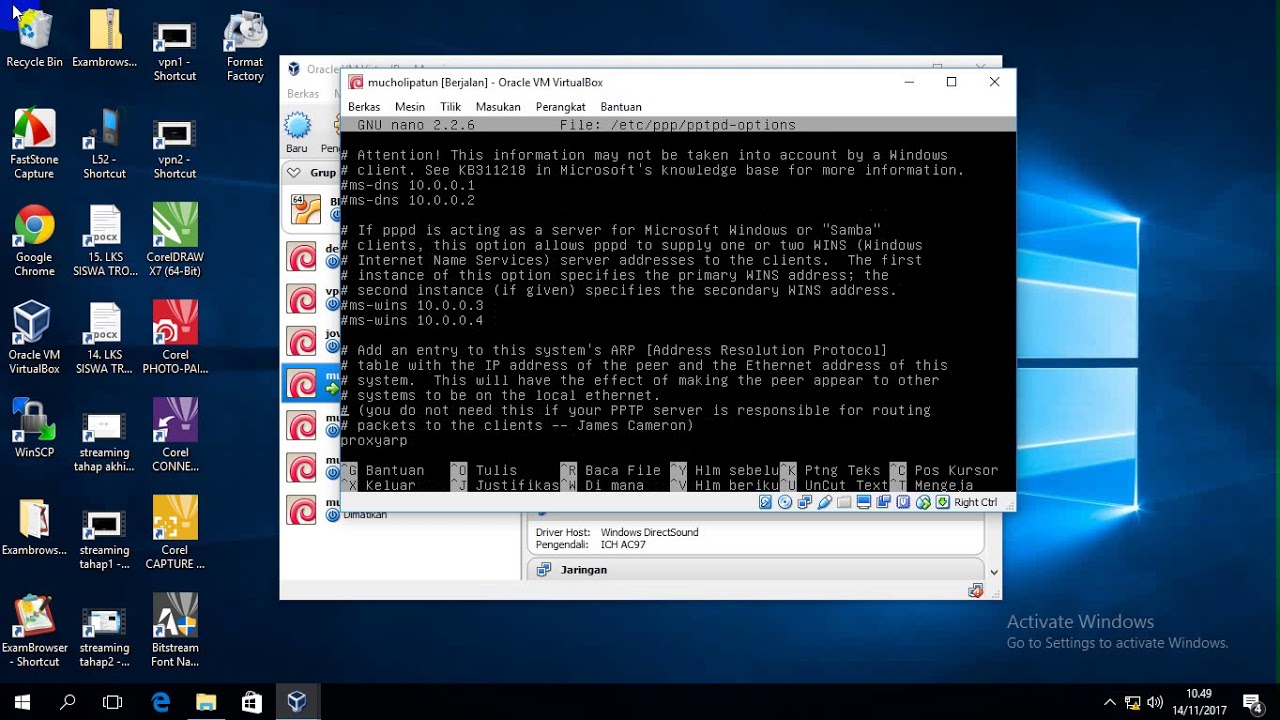The image size is (1280, 720).
Task: Click the shared folders indicator in VM status bar
Action: point(844,502)
